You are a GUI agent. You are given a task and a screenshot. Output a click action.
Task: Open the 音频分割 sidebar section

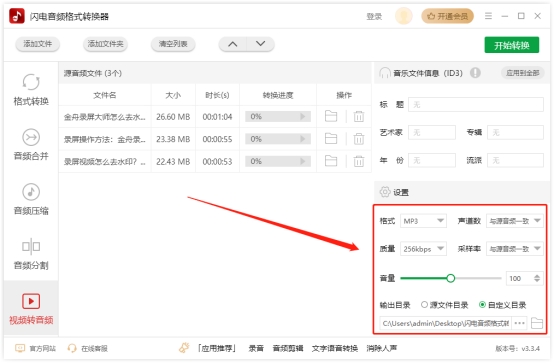(x=31, y=254)
